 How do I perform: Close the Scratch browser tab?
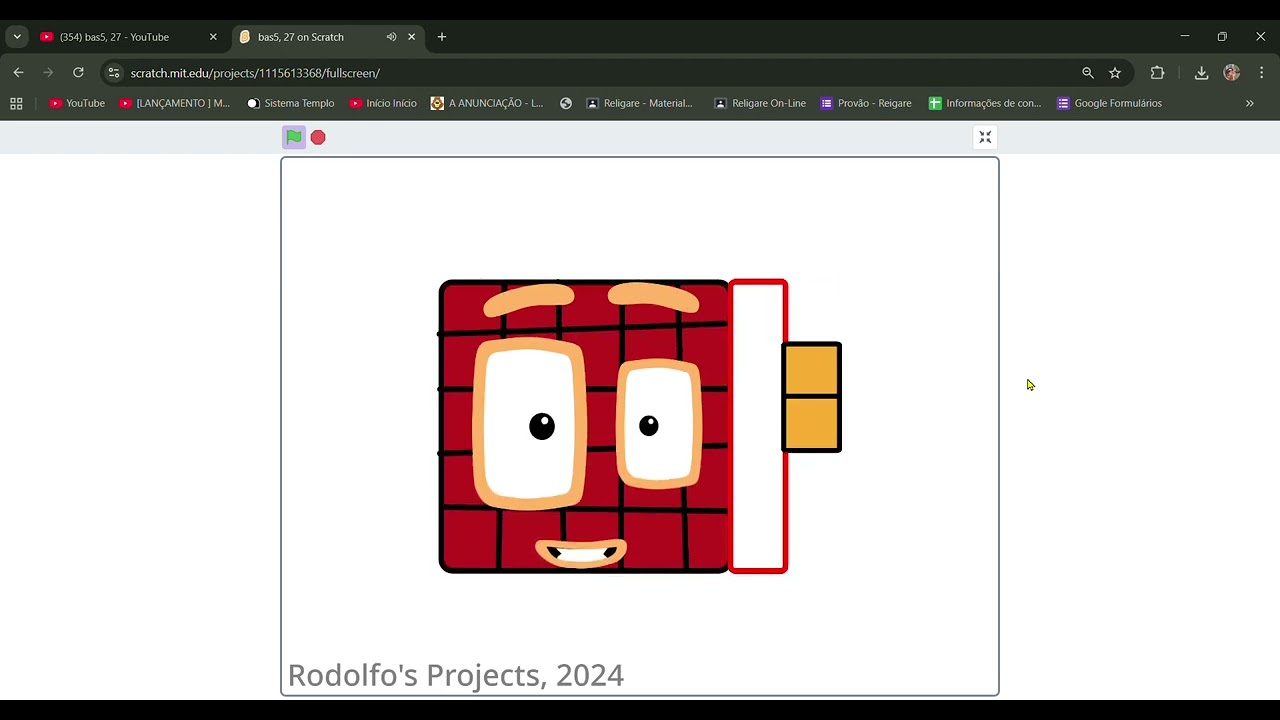[411, 37]
